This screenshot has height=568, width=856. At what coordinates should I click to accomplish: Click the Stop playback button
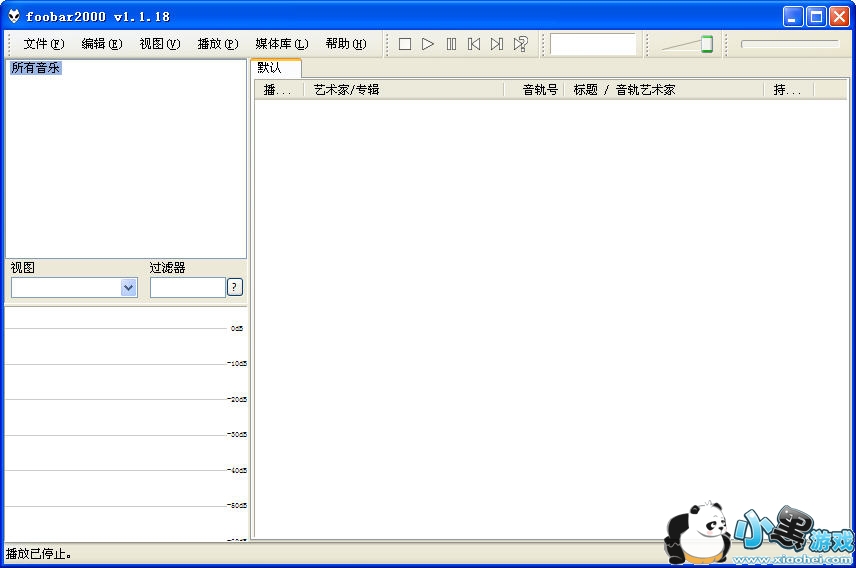[405, 44]
